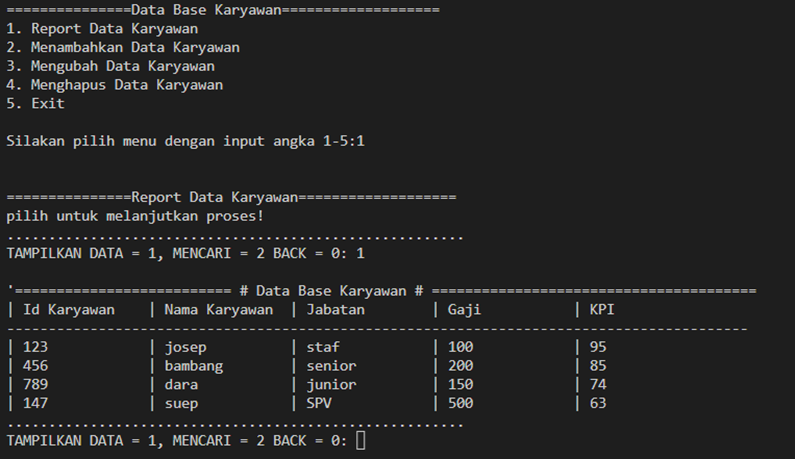The image size is (795, 459).
Task: Click the terminal cursor after final BACK = 0:
Action: pos(360,440)
